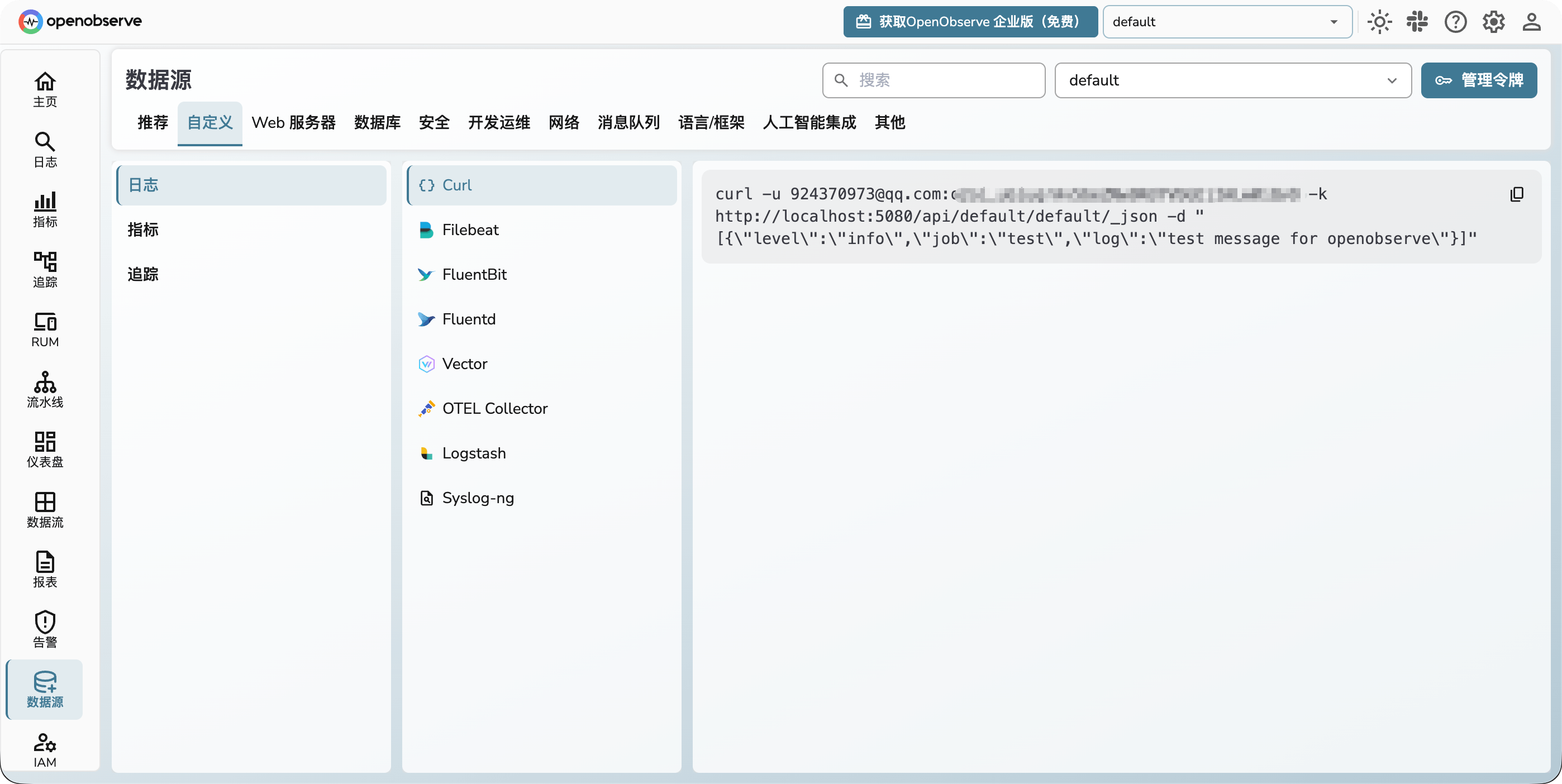Select the 日志 category in left list
Screen dimensions: 1562x784
pyautogui.click(x=251, y=185)
